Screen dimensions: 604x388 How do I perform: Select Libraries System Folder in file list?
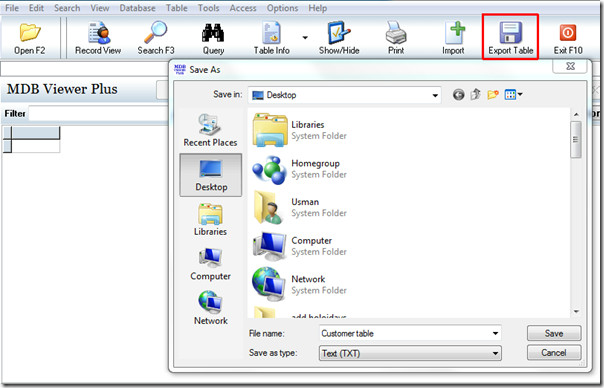tap(300, 130)
